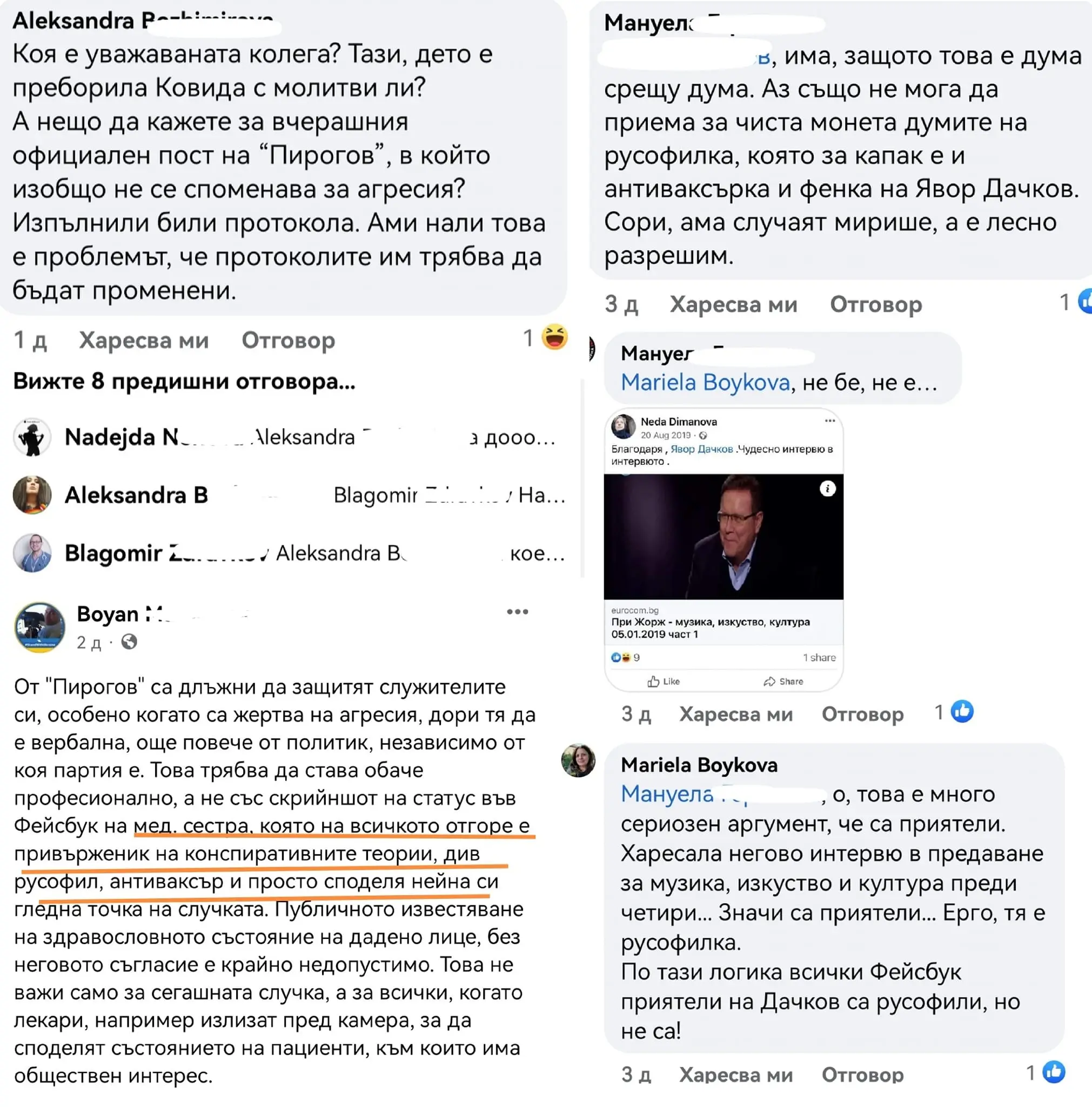
Task: Click the globe privacy icon under Boyan's name
Action: click(130, 642)
